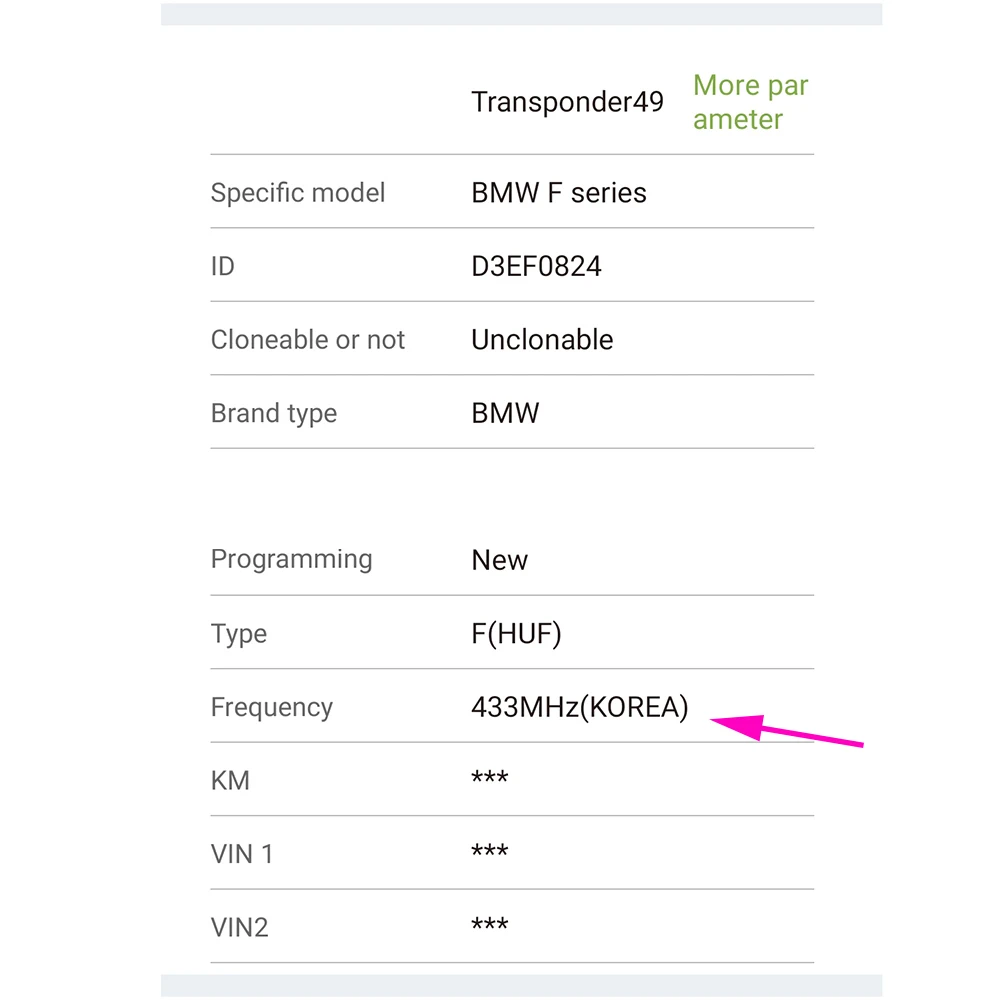Select the KM row label
This screenshot has width=1000, height=1000.
tap(230, 781)
